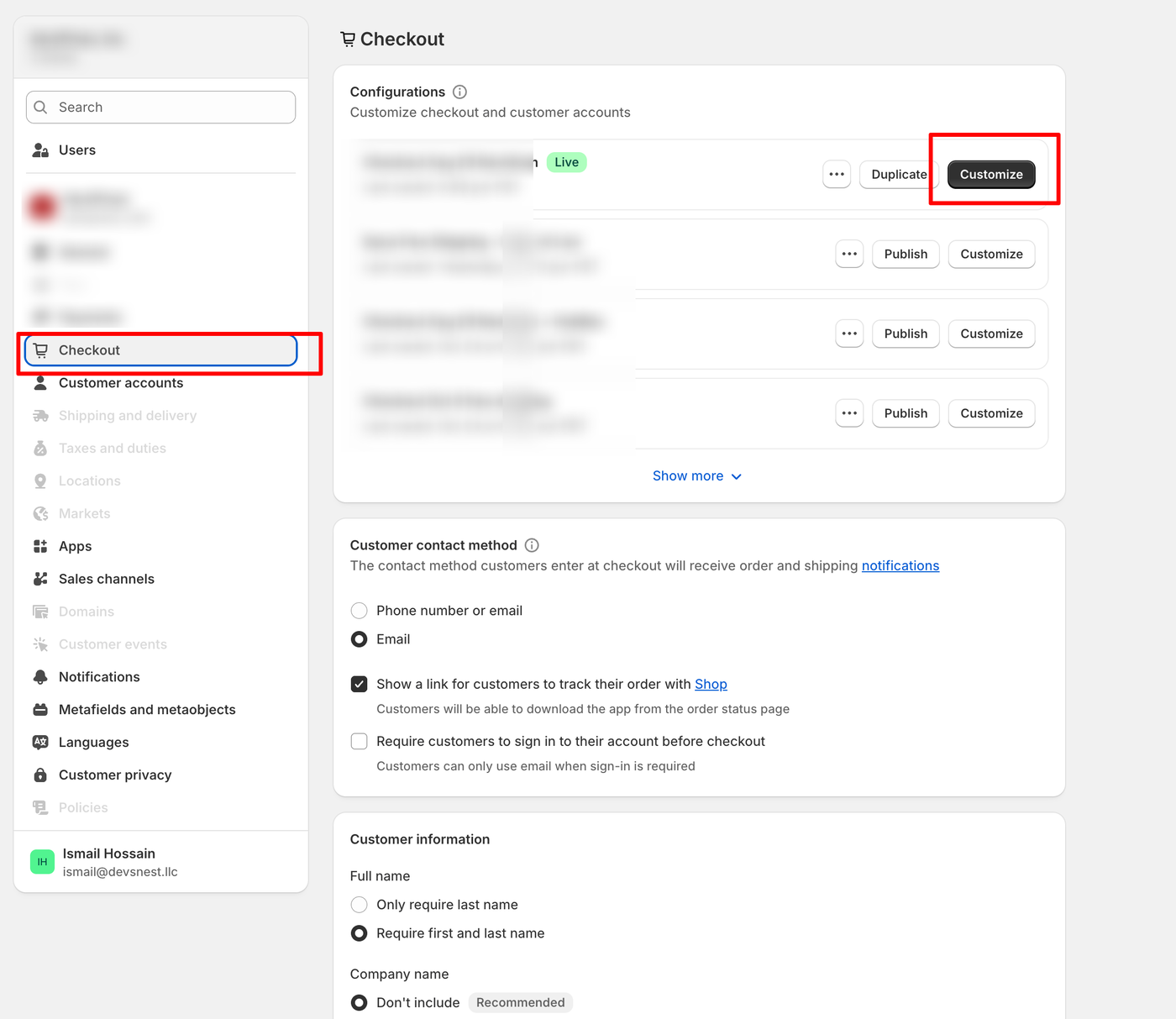Image resolution: width=1176 pixels, height=1019 pixels.
Task: Click info icon beside Customer contact method
Action: pos(532,545)
